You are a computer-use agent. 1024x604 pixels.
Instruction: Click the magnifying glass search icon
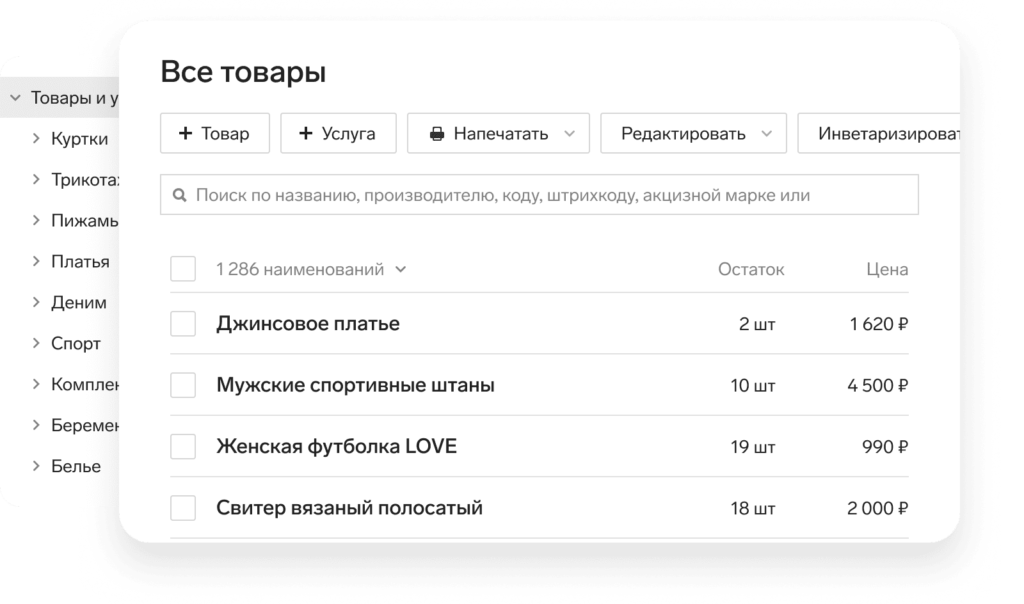pyautogui.click(x=181, y=194)
